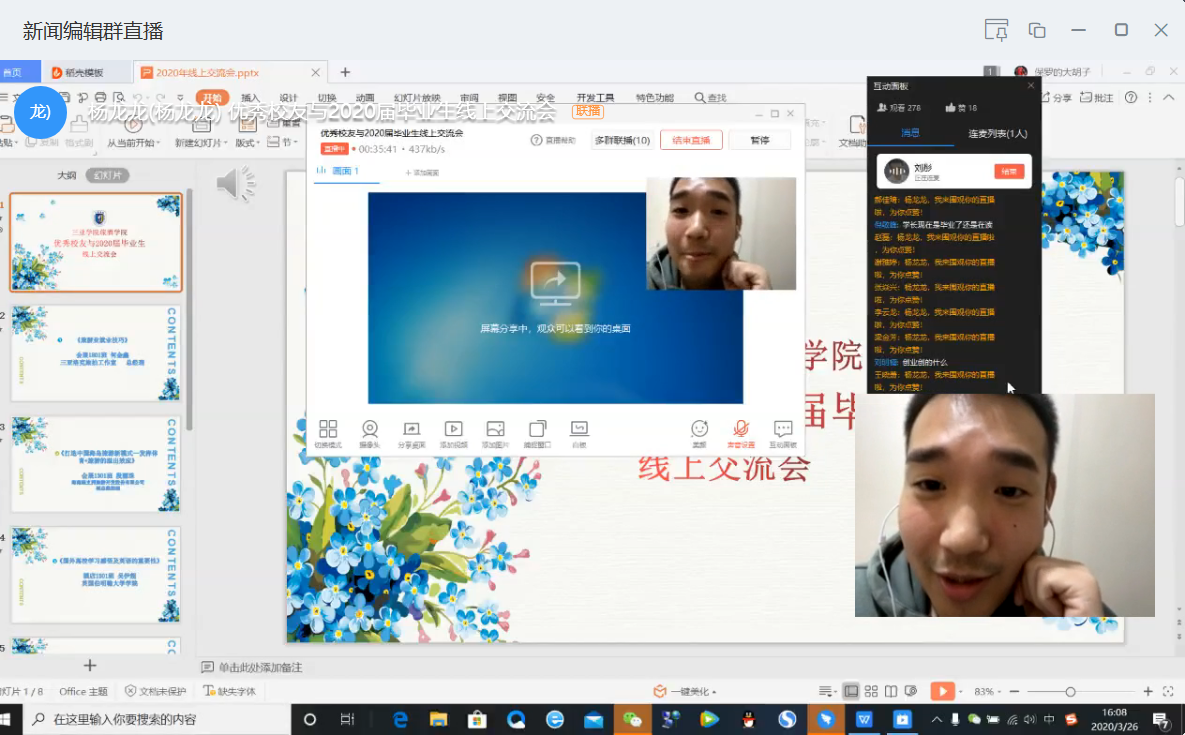
Task: Expand the 版式 layout dropdown
Action: [246, 143]
